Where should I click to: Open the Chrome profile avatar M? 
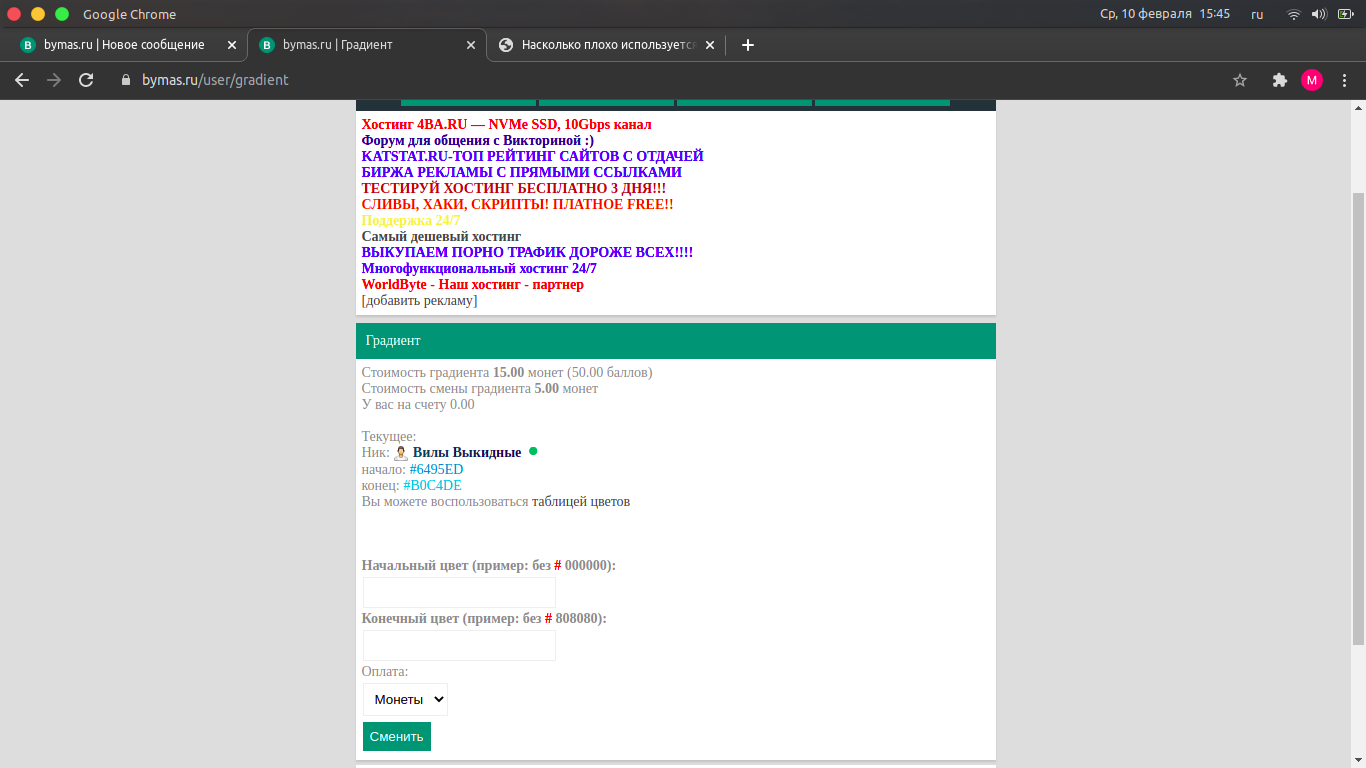point(1311,80)
